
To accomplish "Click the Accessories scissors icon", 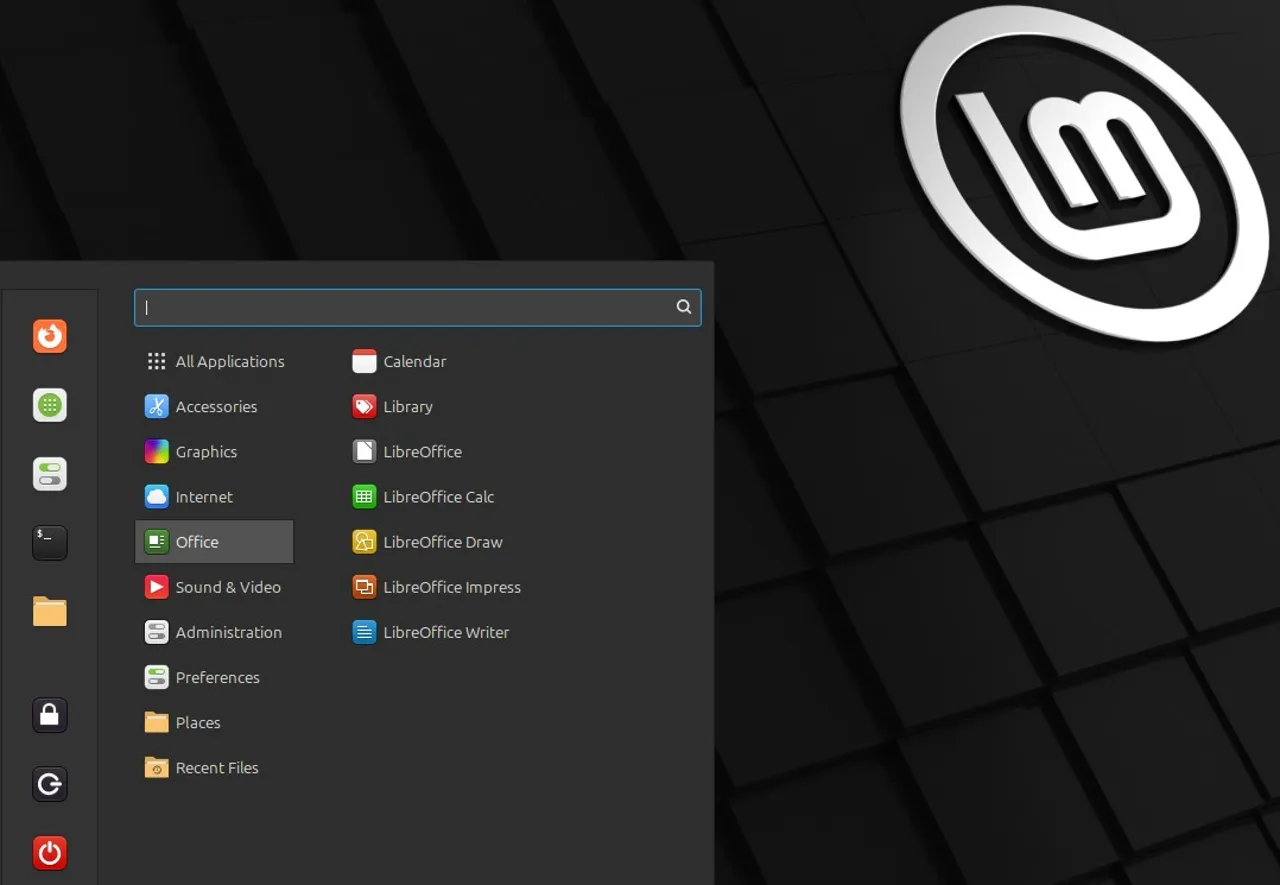I will [x=157, y=406].
